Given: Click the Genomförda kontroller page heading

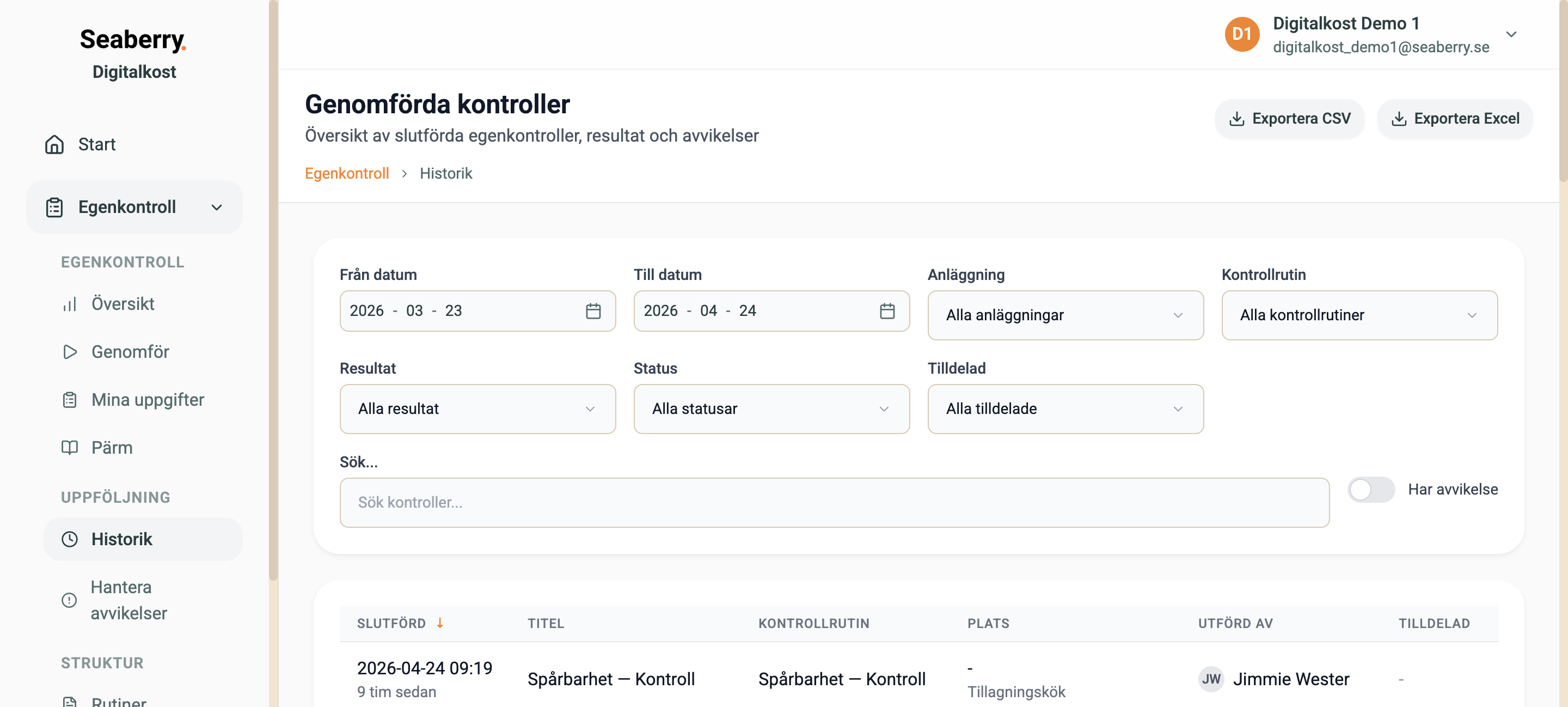Looking at the screenshot, I should [x=437, y=104].
